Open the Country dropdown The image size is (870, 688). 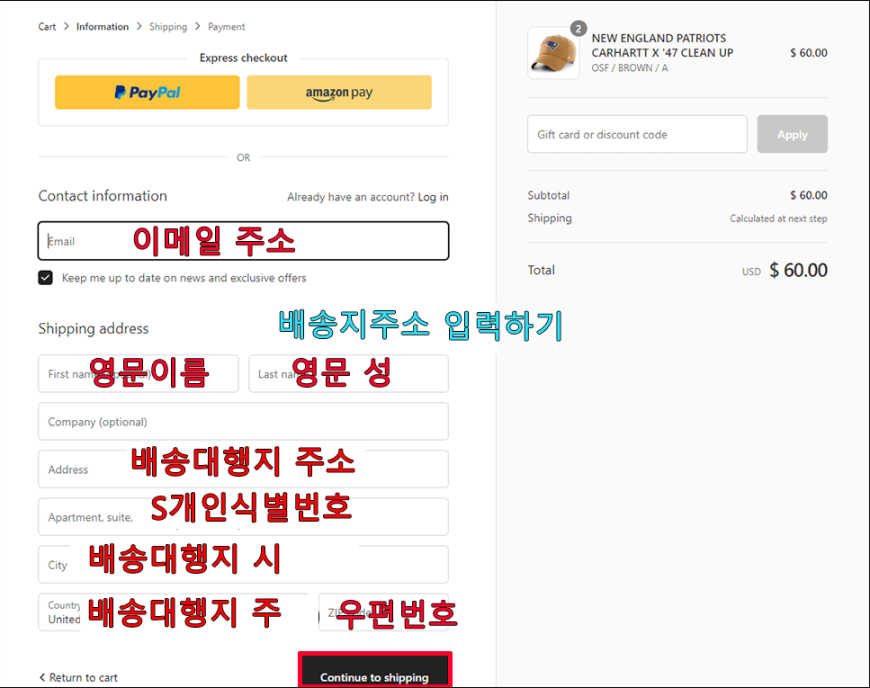pyautogui.click(x=103, y=612)
